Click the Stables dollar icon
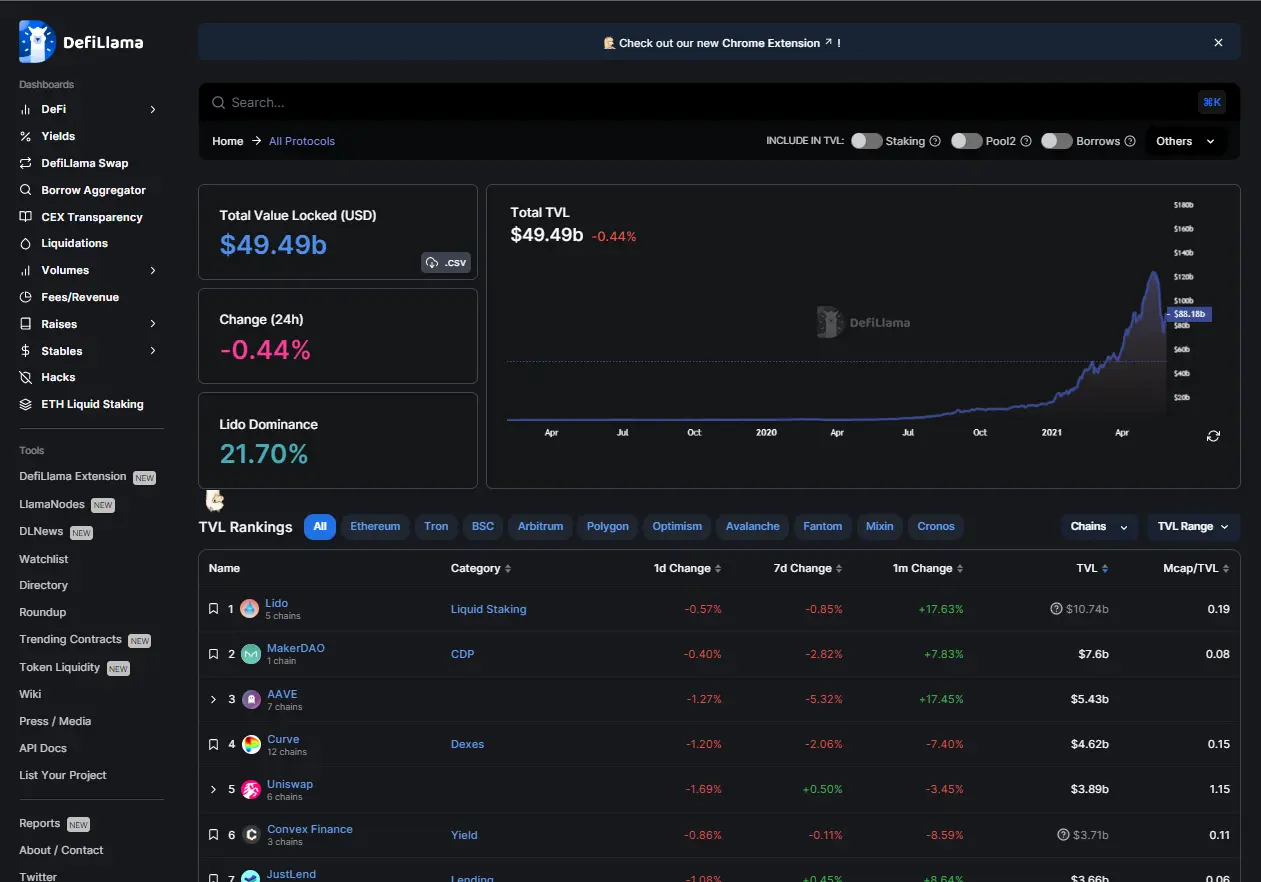Screen dimensions: 1261x882 pos(26,351)
